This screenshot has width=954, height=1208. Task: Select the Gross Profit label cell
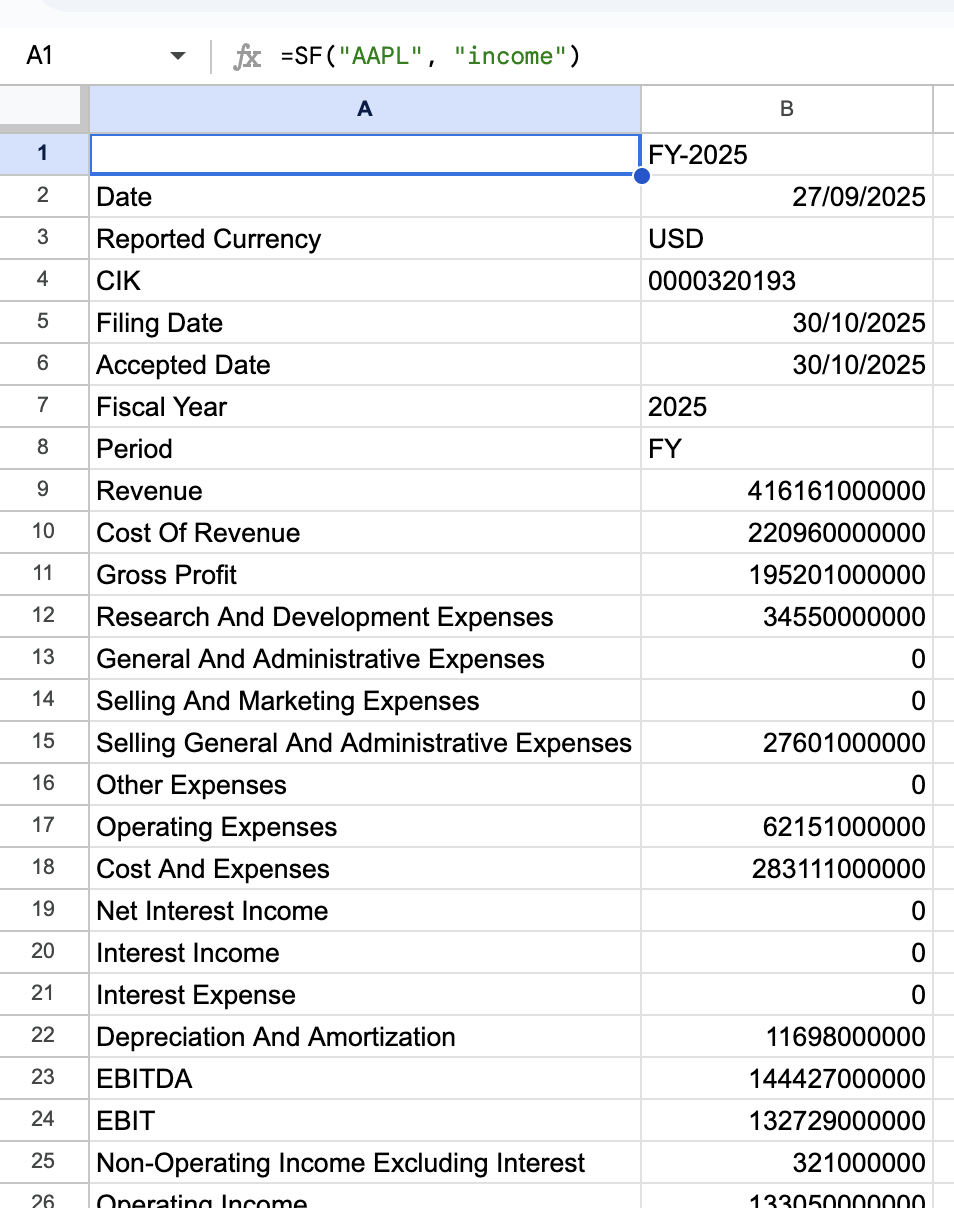point(365,574)
